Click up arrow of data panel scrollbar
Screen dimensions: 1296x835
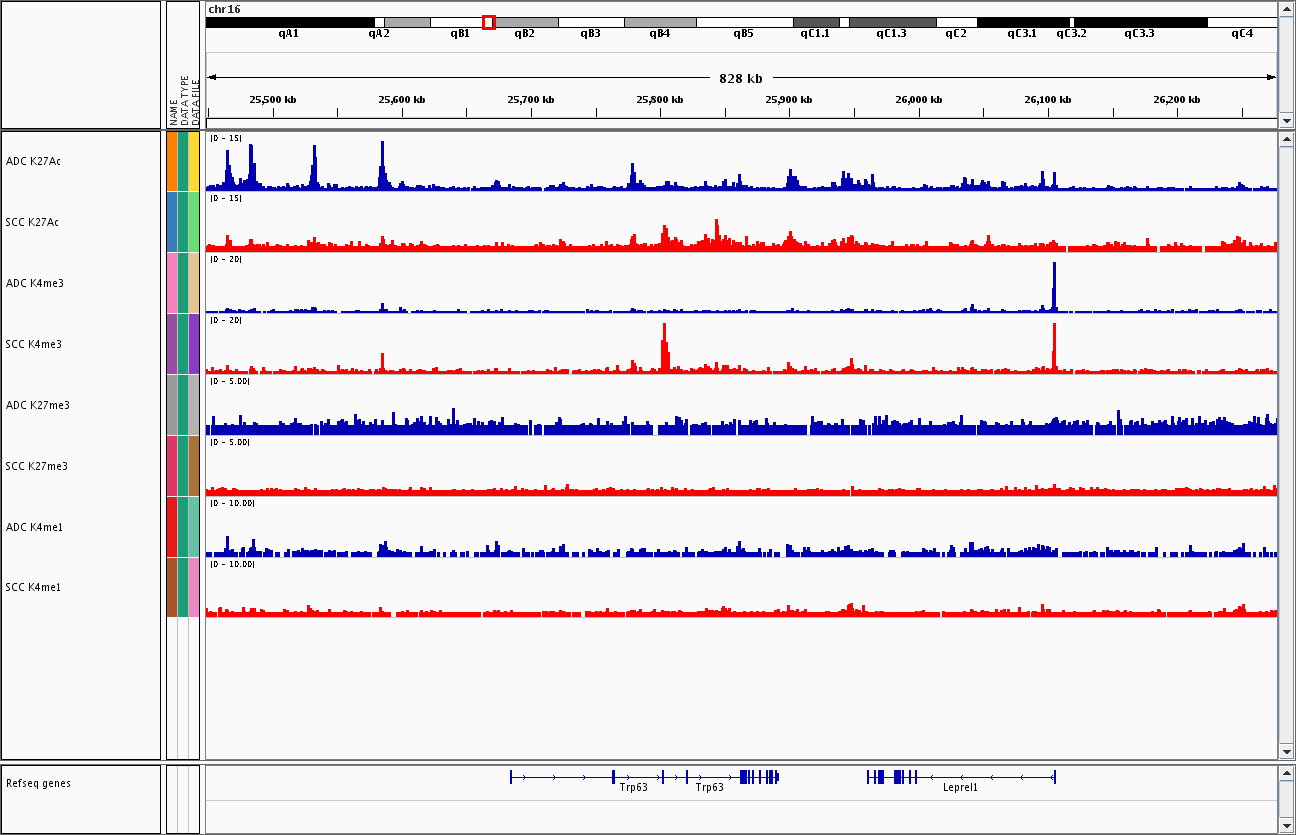(x=1286, y=140)
